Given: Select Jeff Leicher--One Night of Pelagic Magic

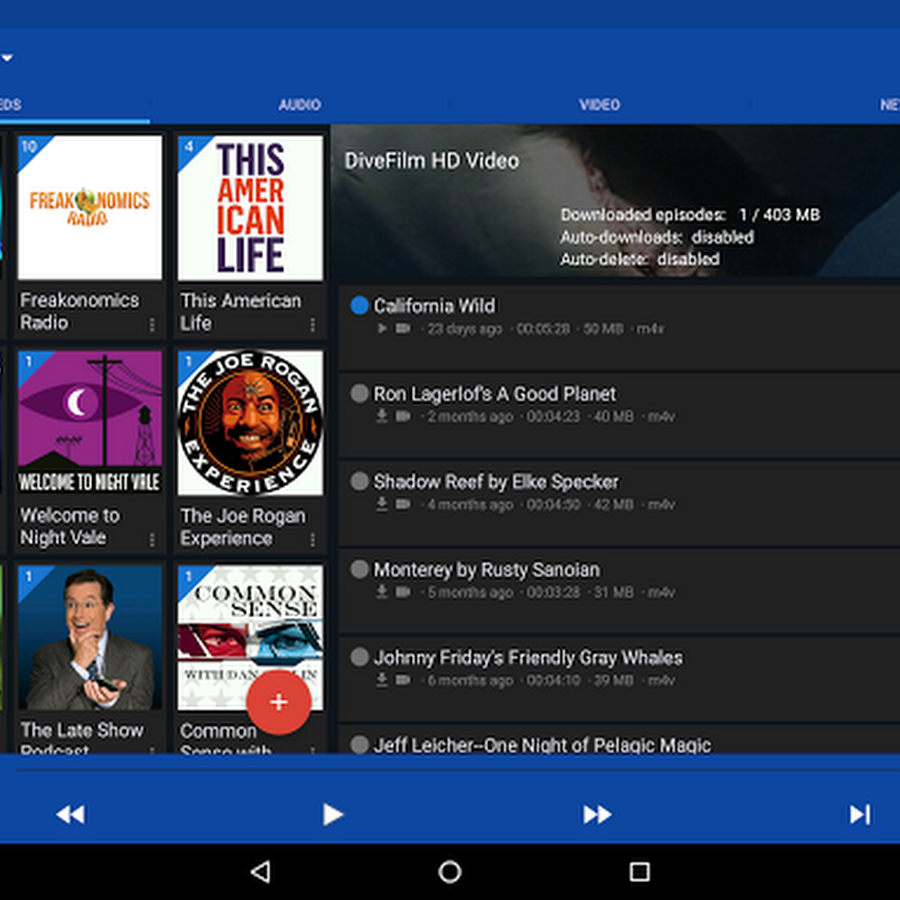Looking at the screenshot, I should click(542, 744).
